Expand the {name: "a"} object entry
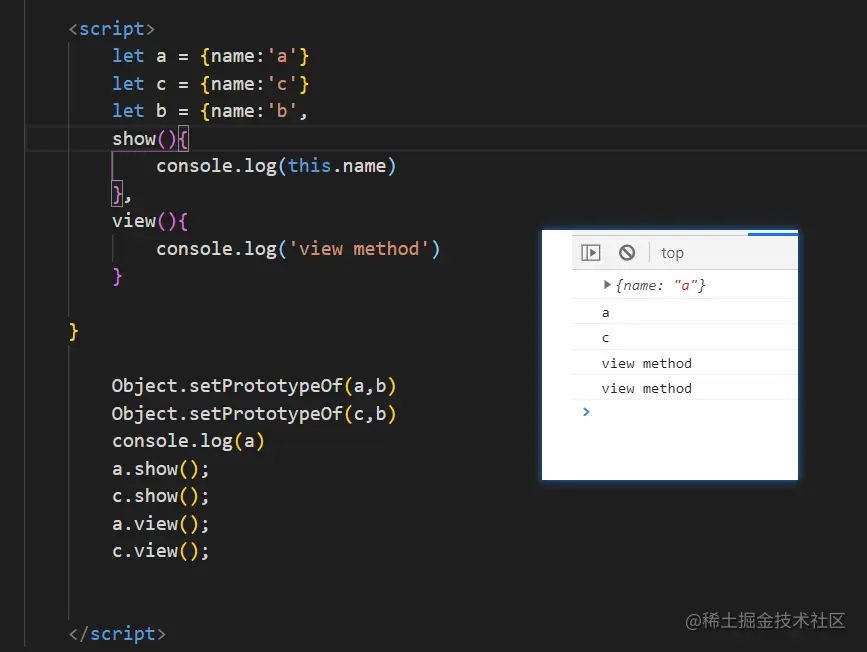Image resolution: width=867 pixels, height=652 pixels. click(607, 285)
